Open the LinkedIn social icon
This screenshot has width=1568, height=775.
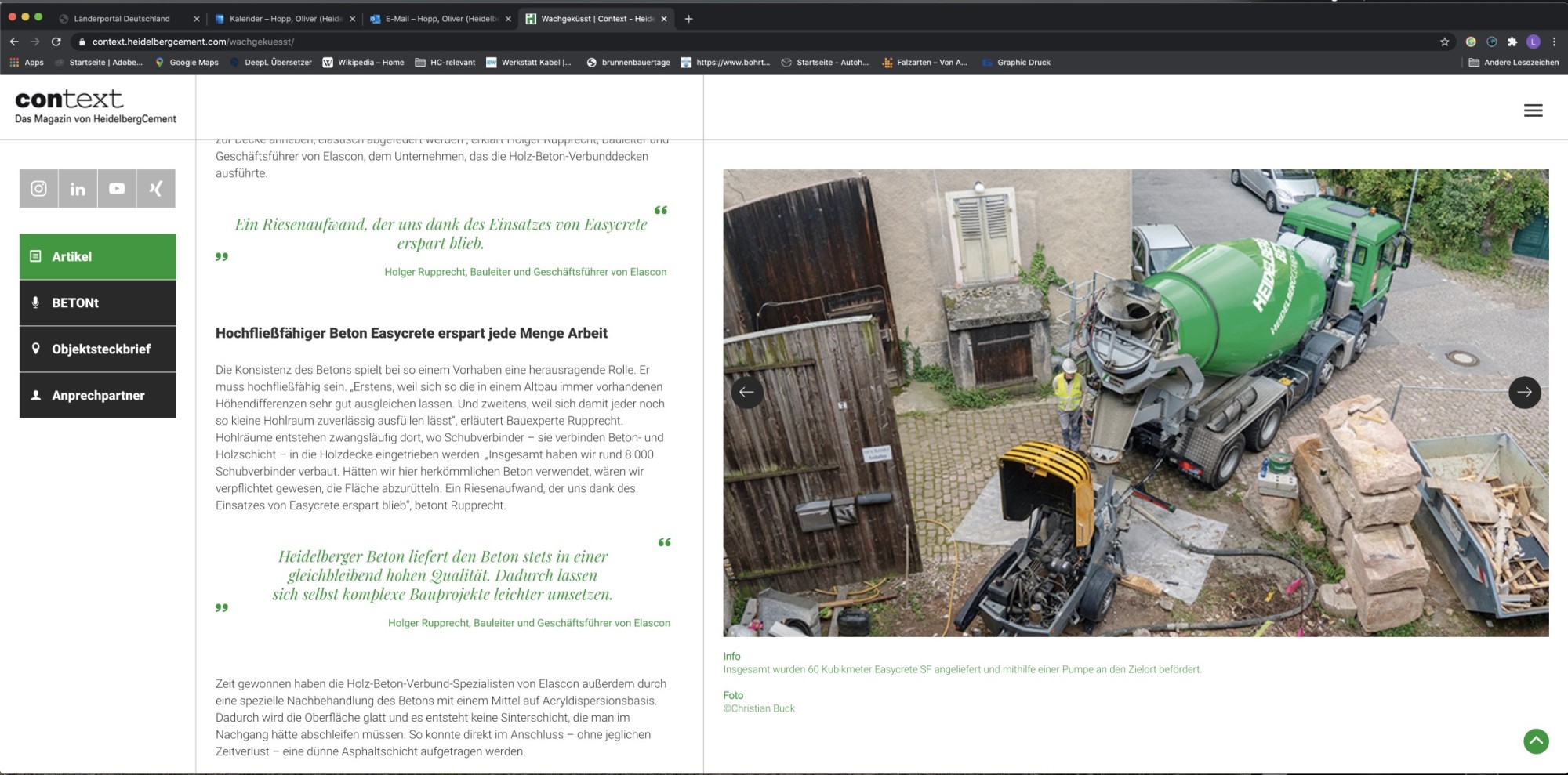pyautogui.click(x=78, y=188)
